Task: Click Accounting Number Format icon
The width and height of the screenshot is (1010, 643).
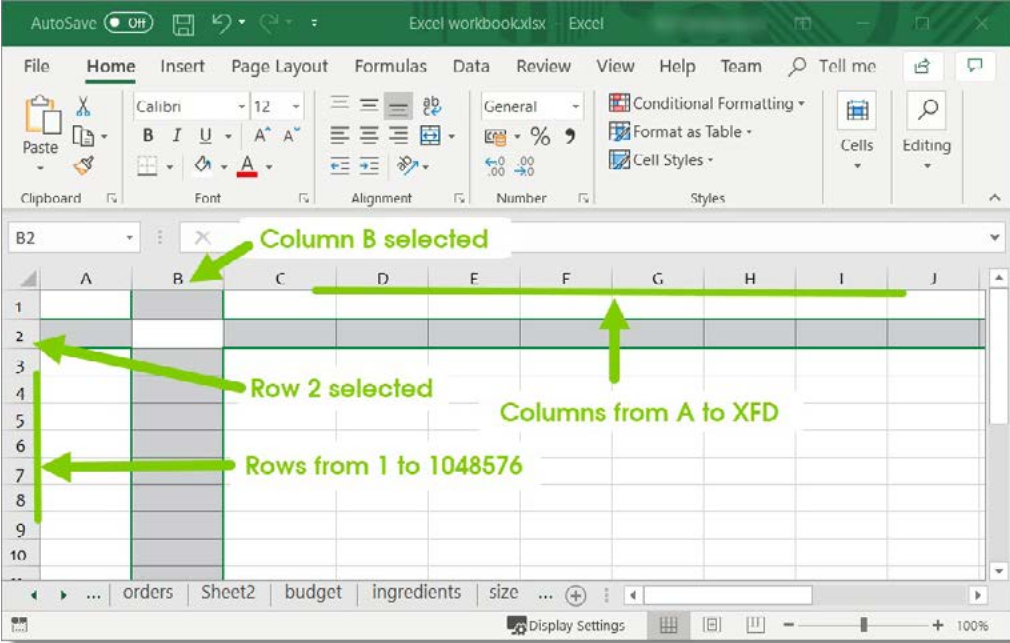Action: tap(495, 137)
